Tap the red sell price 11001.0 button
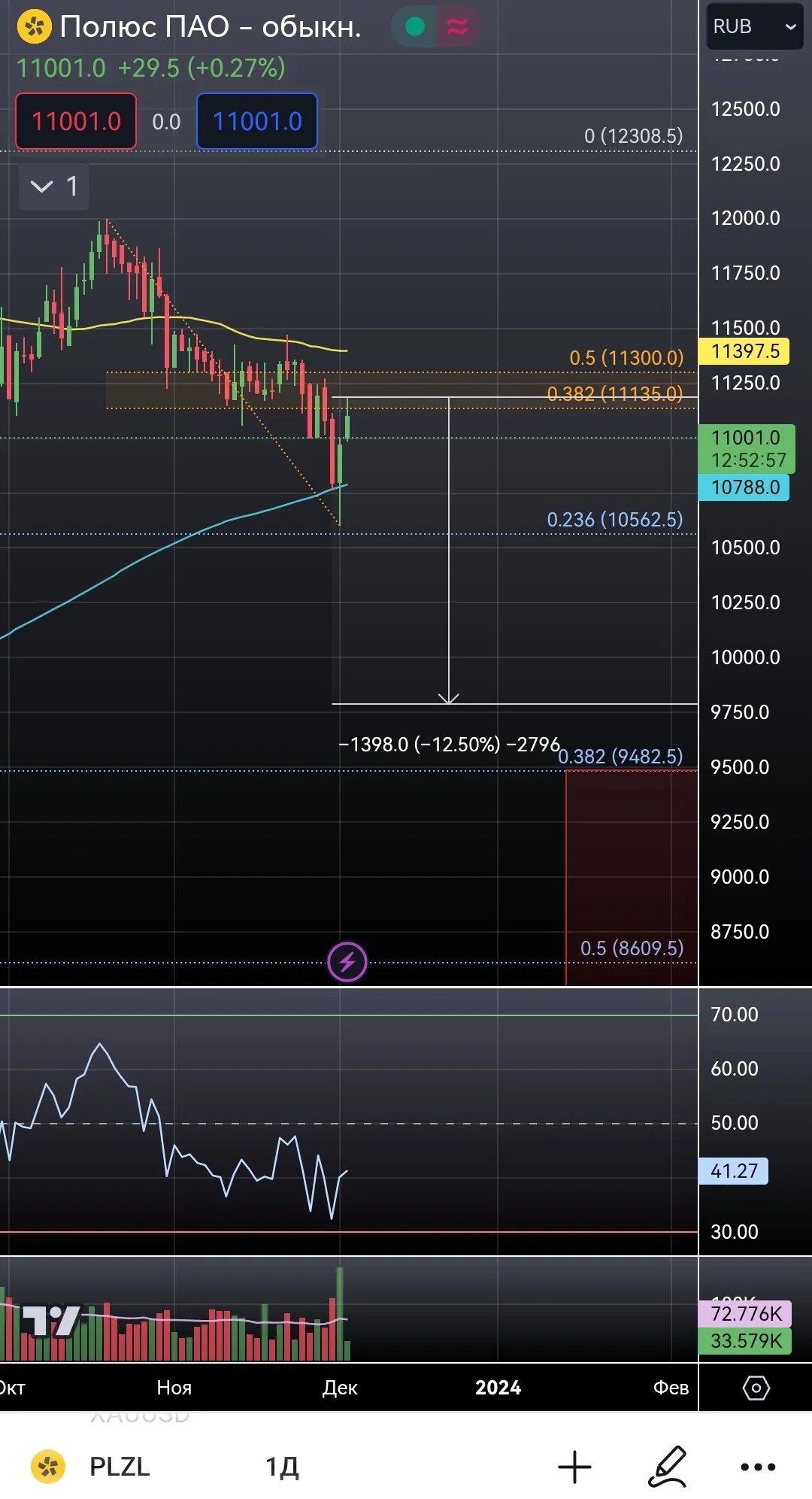 click(x=76, y=121)
